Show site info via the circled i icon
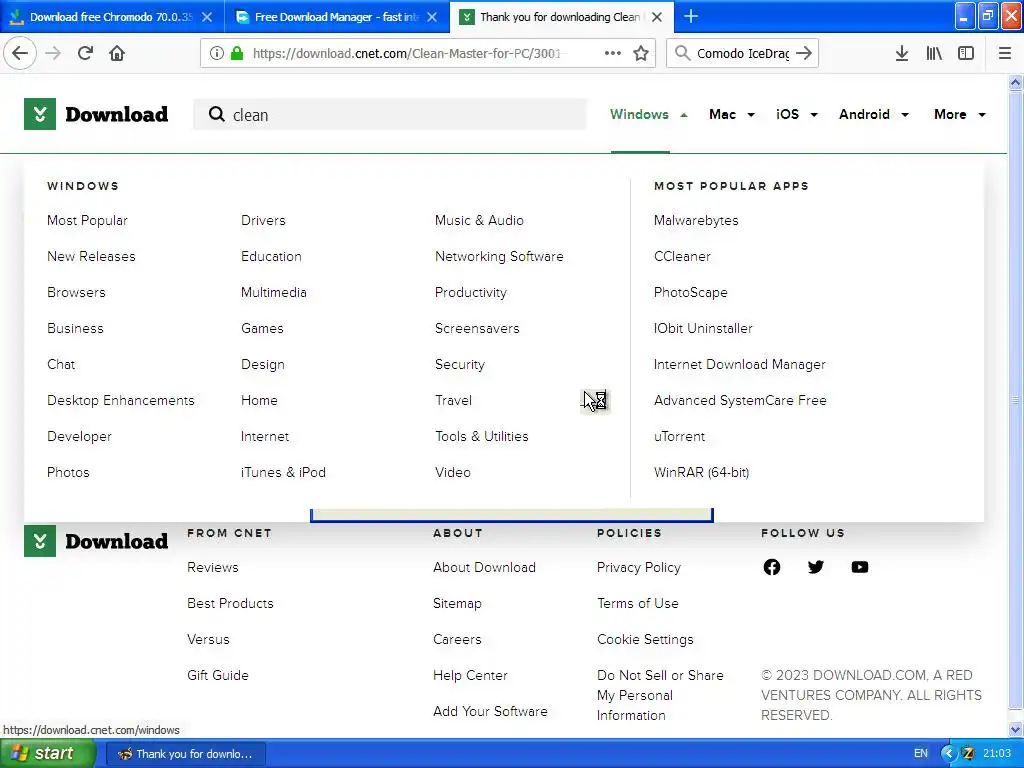The image size is (1024, 768). coord(216,53)
